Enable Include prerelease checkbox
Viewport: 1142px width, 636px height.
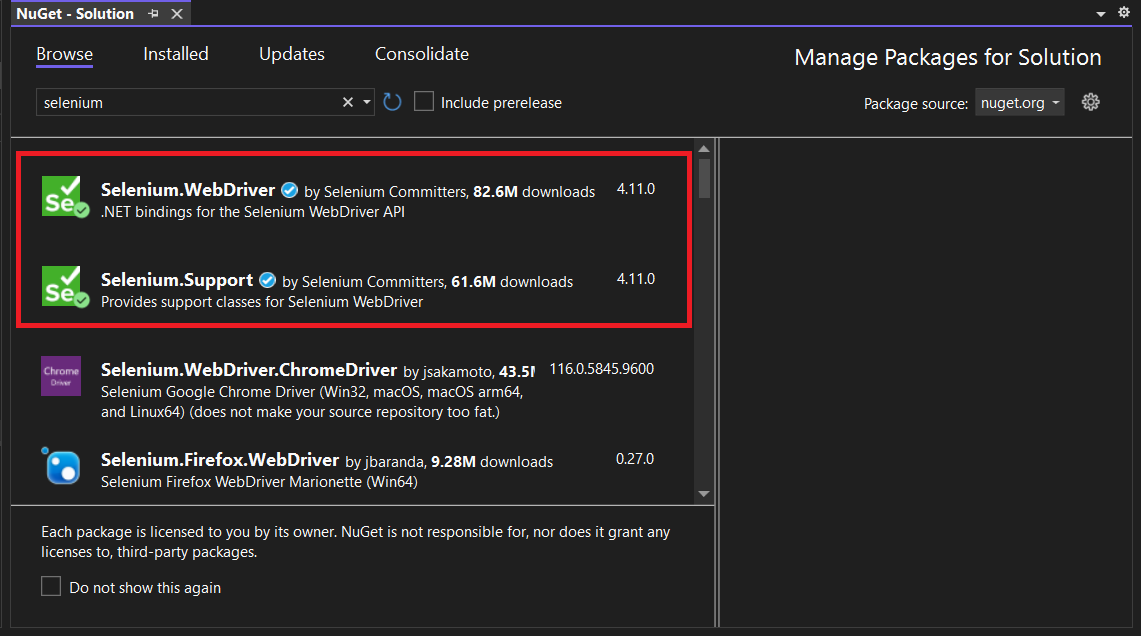[424, 101]
